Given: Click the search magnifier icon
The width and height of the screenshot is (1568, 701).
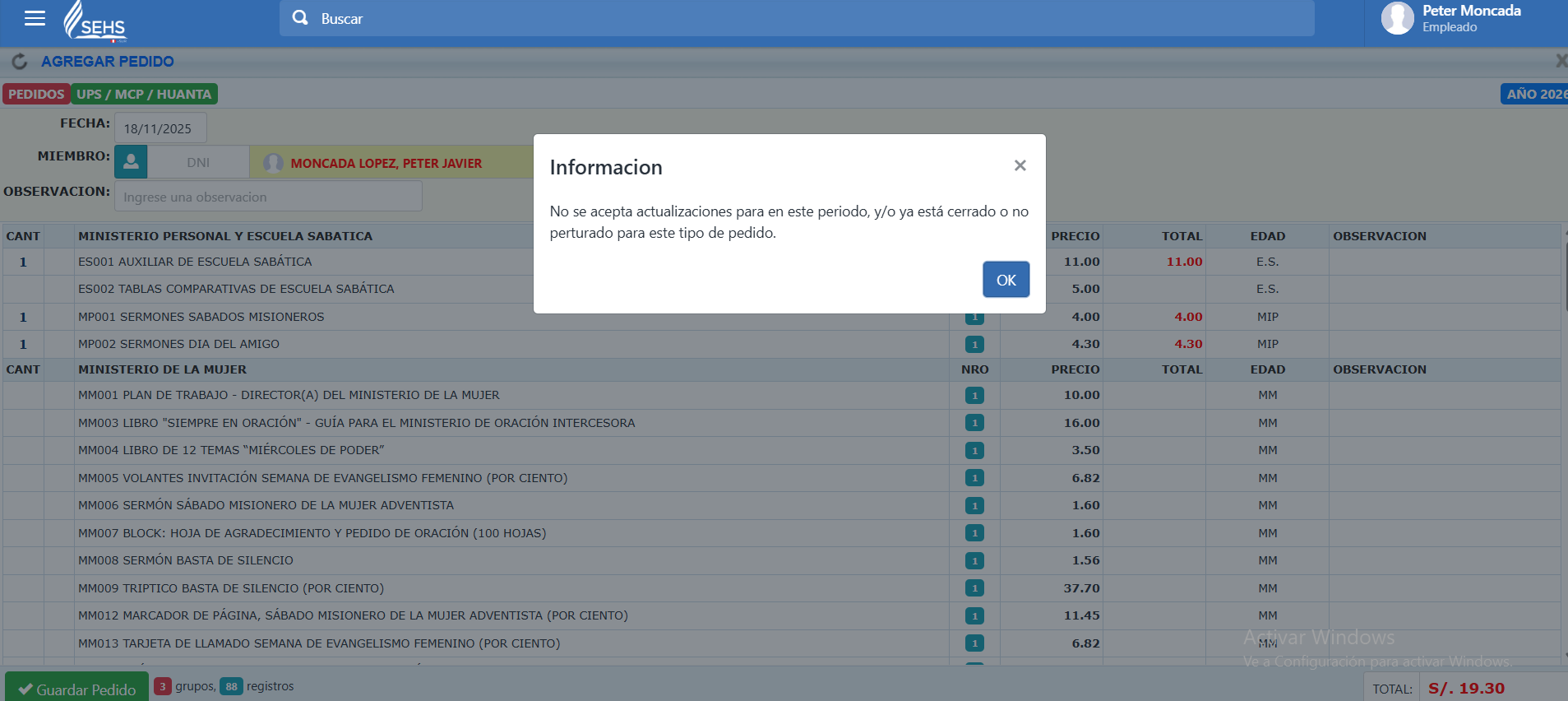Looking at the screenshot, I should (300, 18).
